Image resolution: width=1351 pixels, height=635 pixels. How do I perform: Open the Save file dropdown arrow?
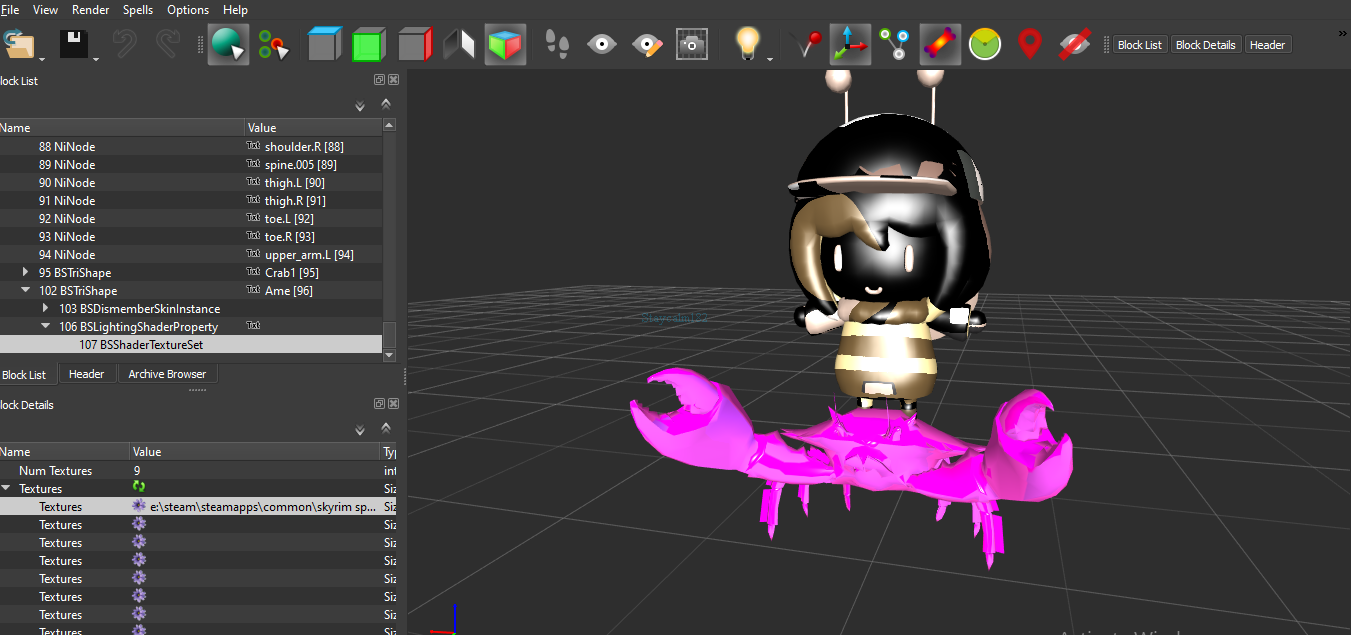coord(96,59)
